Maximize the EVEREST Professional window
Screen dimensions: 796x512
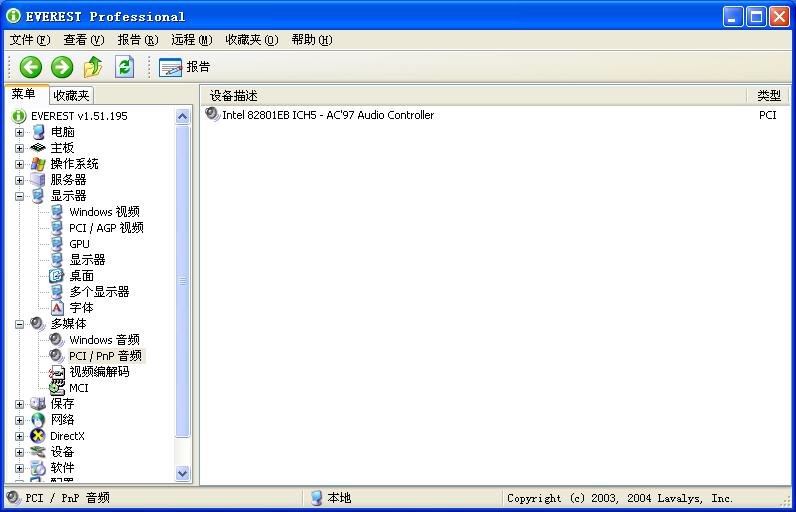[x=756, y=17]
